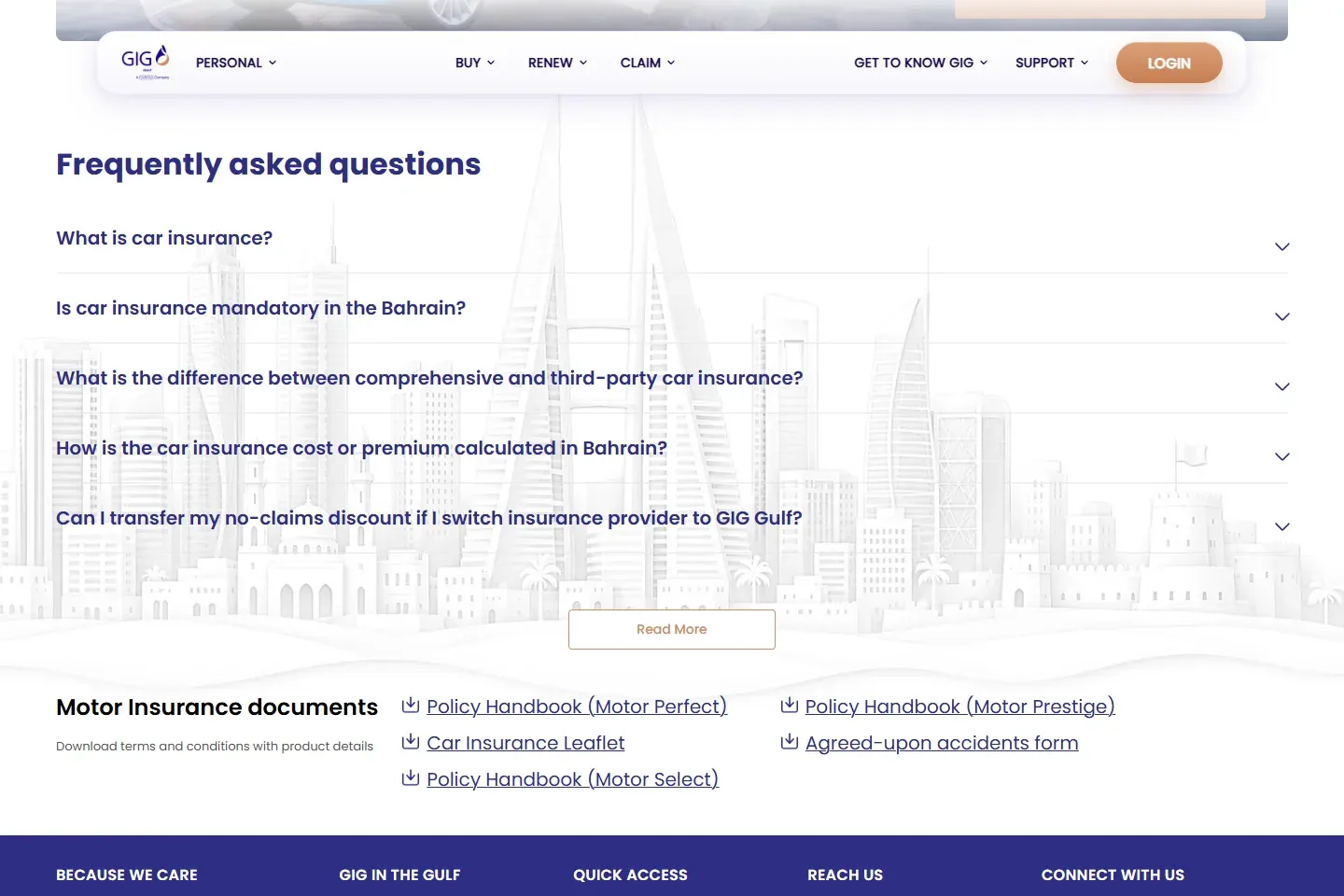
Task: Click the 'REACH US' footer heading
Action: tap(845, 875)
